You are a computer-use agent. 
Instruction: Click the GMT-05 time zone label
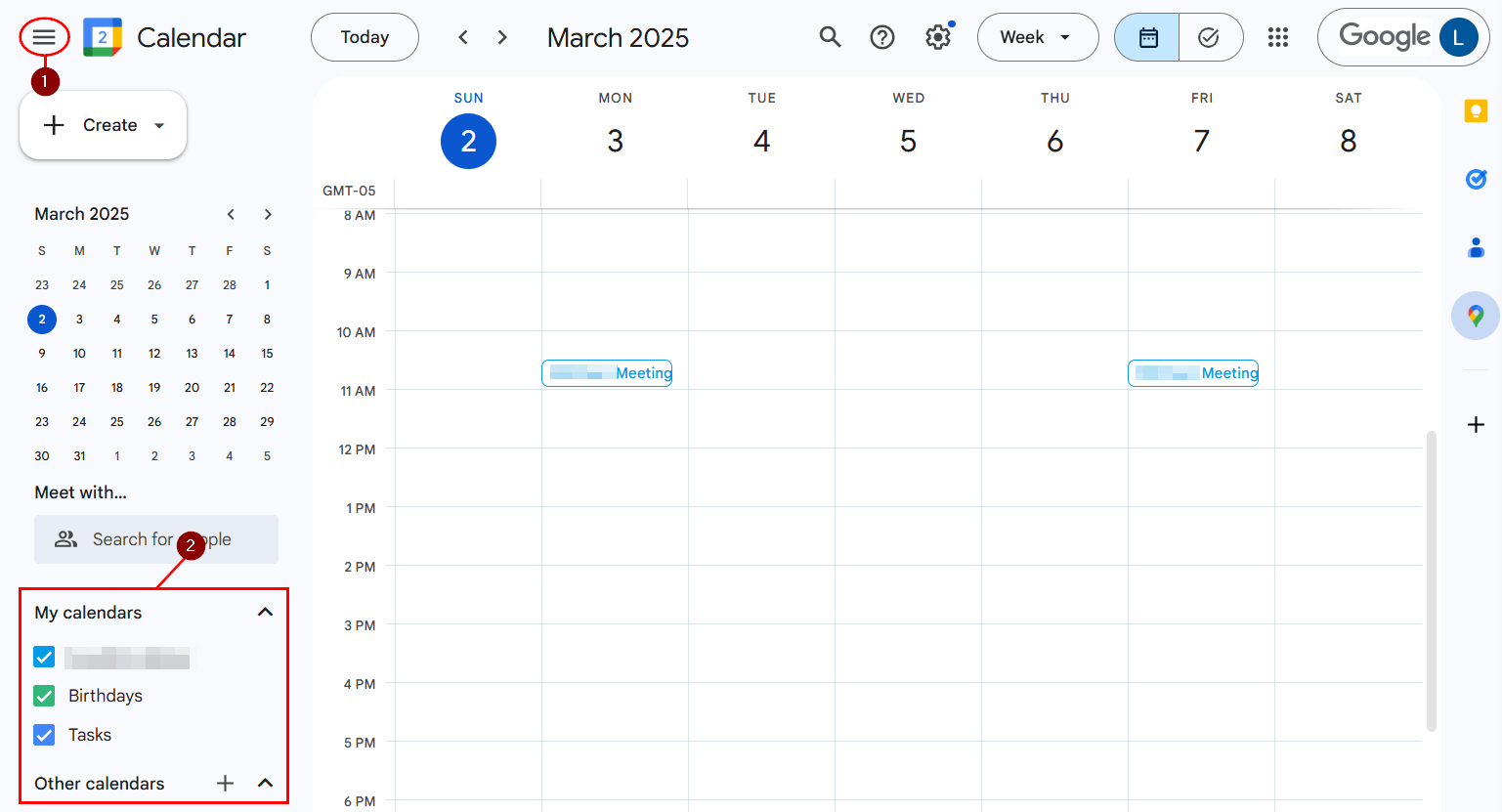pyautogui.click(x=349, y=191)
